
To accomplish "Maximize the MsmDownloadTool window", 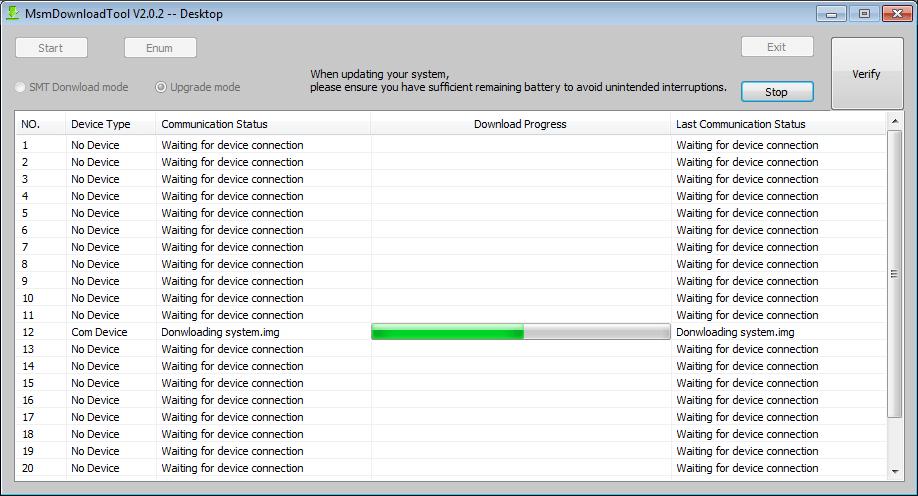I will click(864, 13).
